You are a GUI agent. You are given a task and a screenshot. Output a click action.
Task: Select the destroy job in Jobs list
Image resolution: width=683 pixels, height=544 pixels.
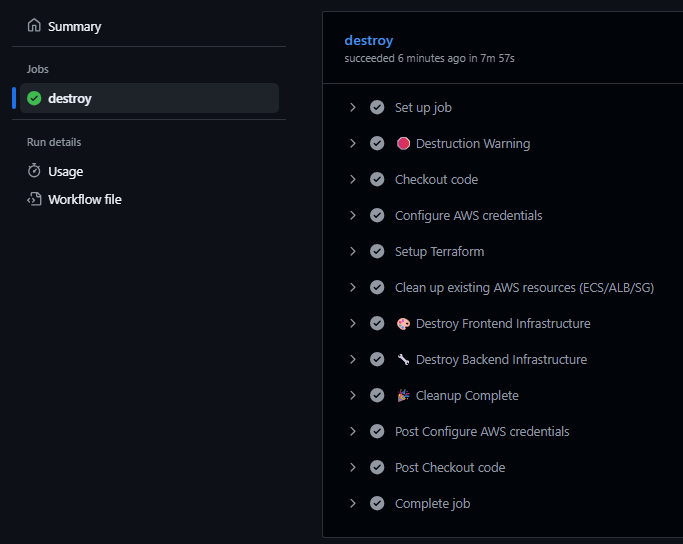[149, 98]
